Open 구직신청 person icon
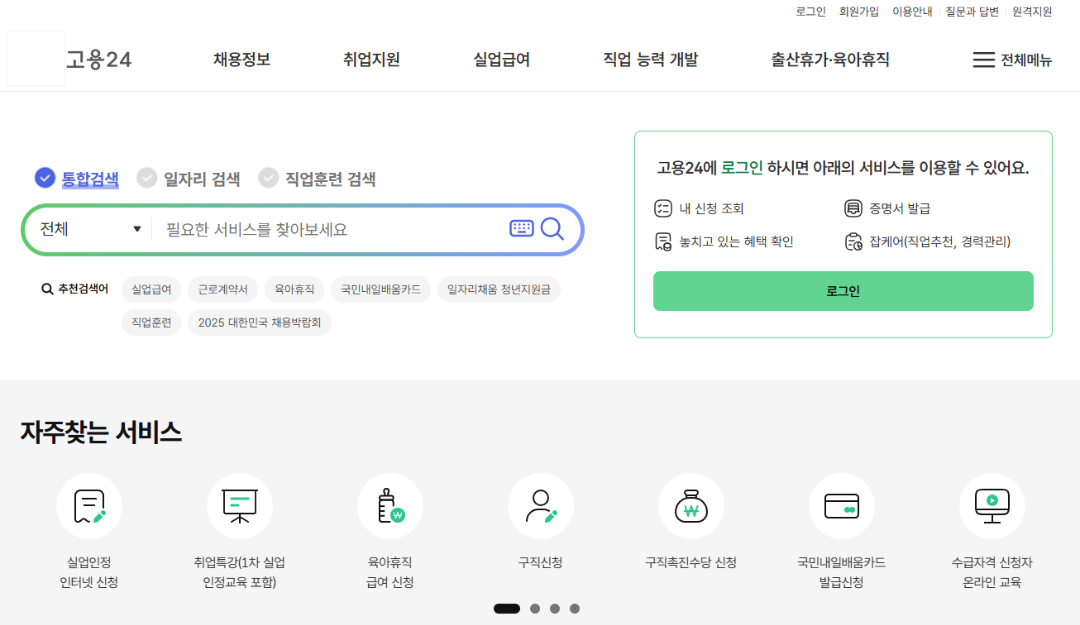This screenshot has height=625, width=1080. click(x=541, y=506)
